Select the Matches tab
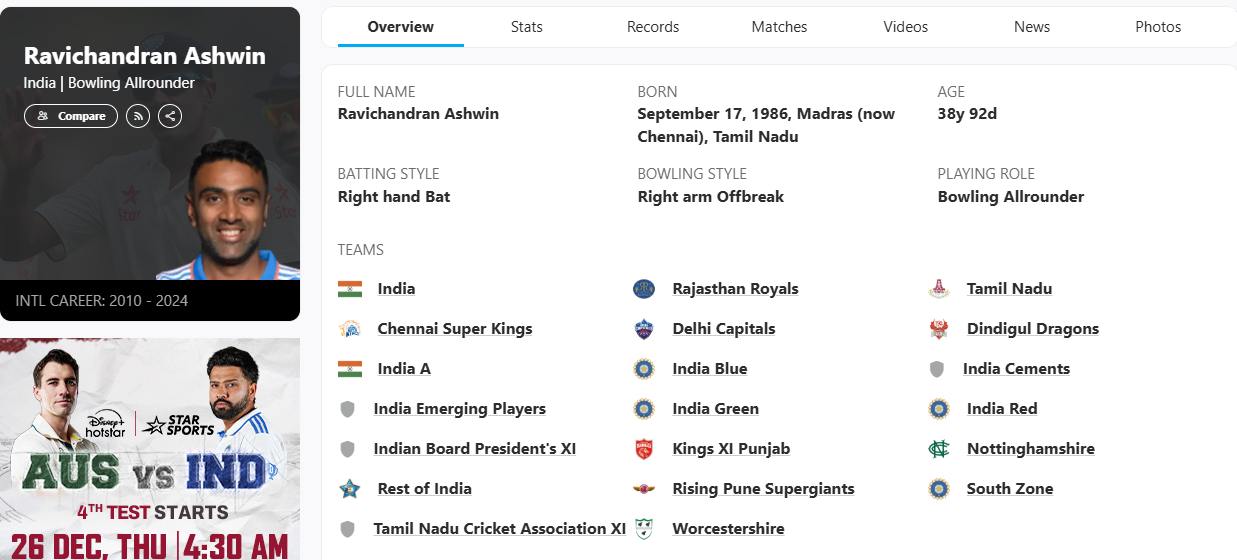The image size is (1237, 560). [779, 27]
